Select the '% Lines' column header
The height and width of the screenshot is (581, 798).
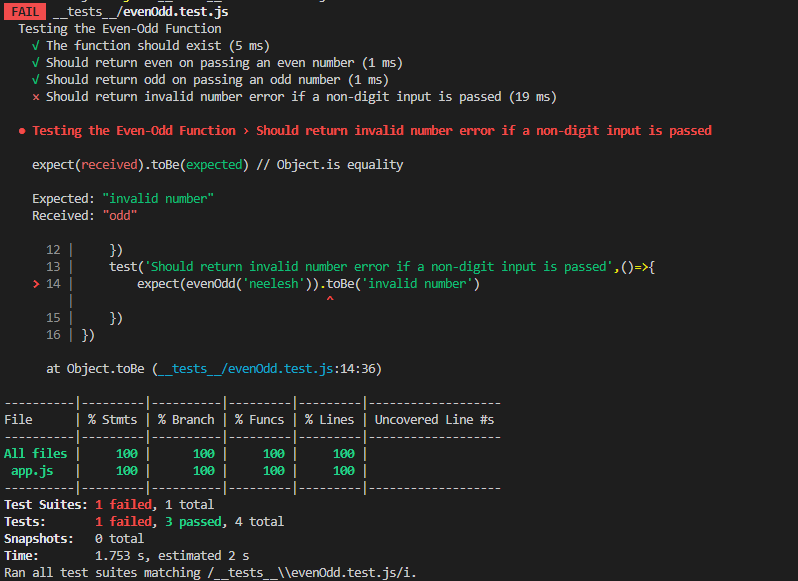(329, 420)
